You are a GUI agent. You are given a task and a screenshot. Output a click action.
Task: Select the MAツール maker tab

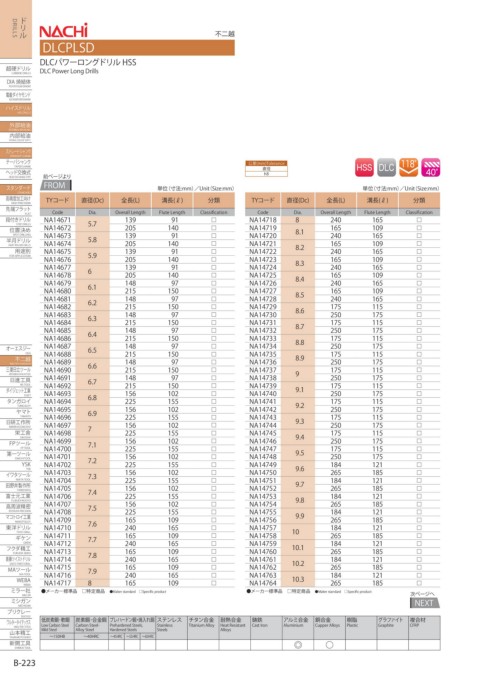click(x=16, y=571)
